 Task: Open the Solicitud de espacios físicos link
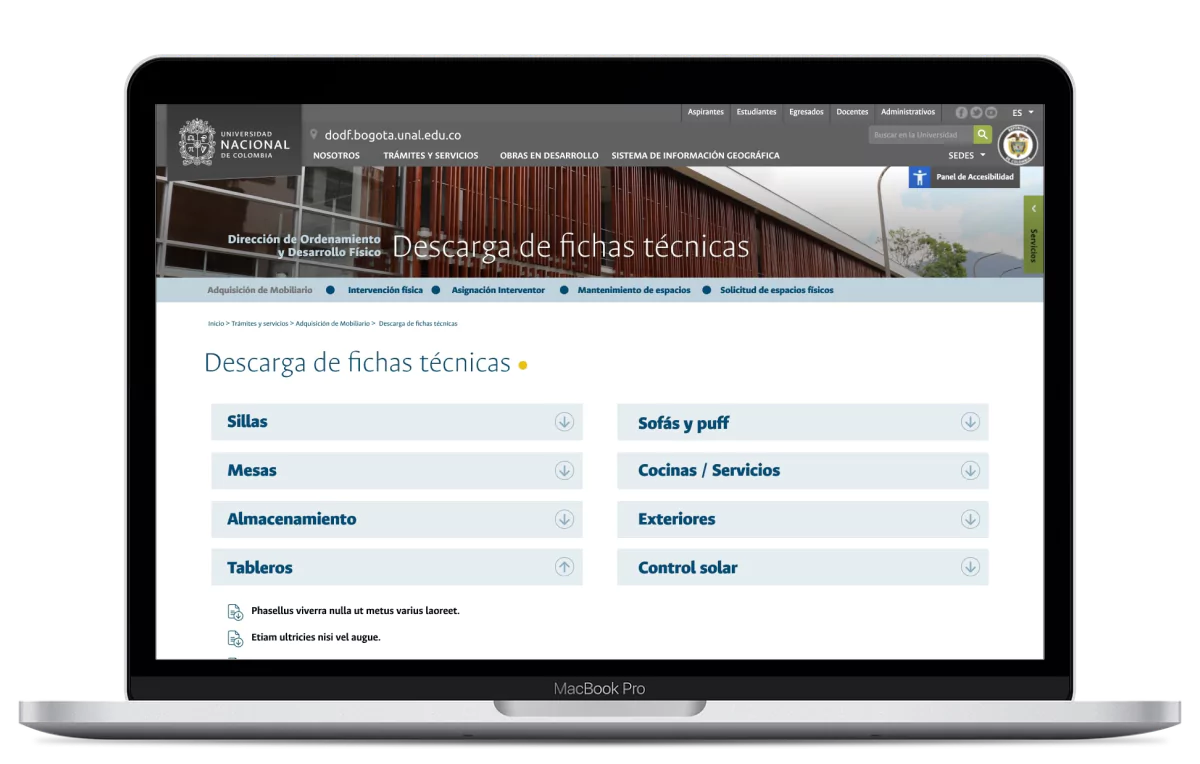tap(777, 290)
